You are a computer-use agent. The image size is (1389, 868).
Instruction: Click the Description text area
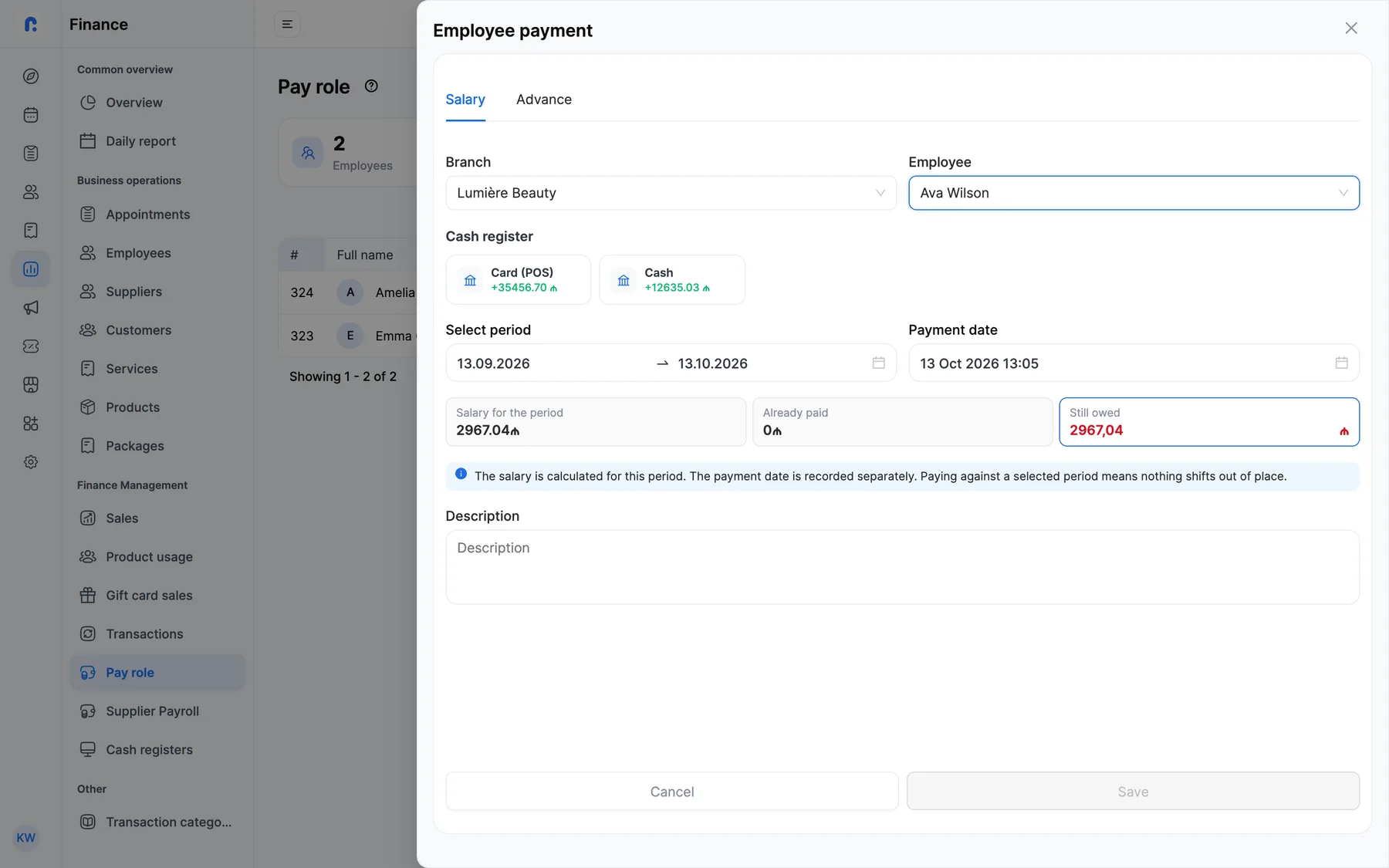(903, 567)
